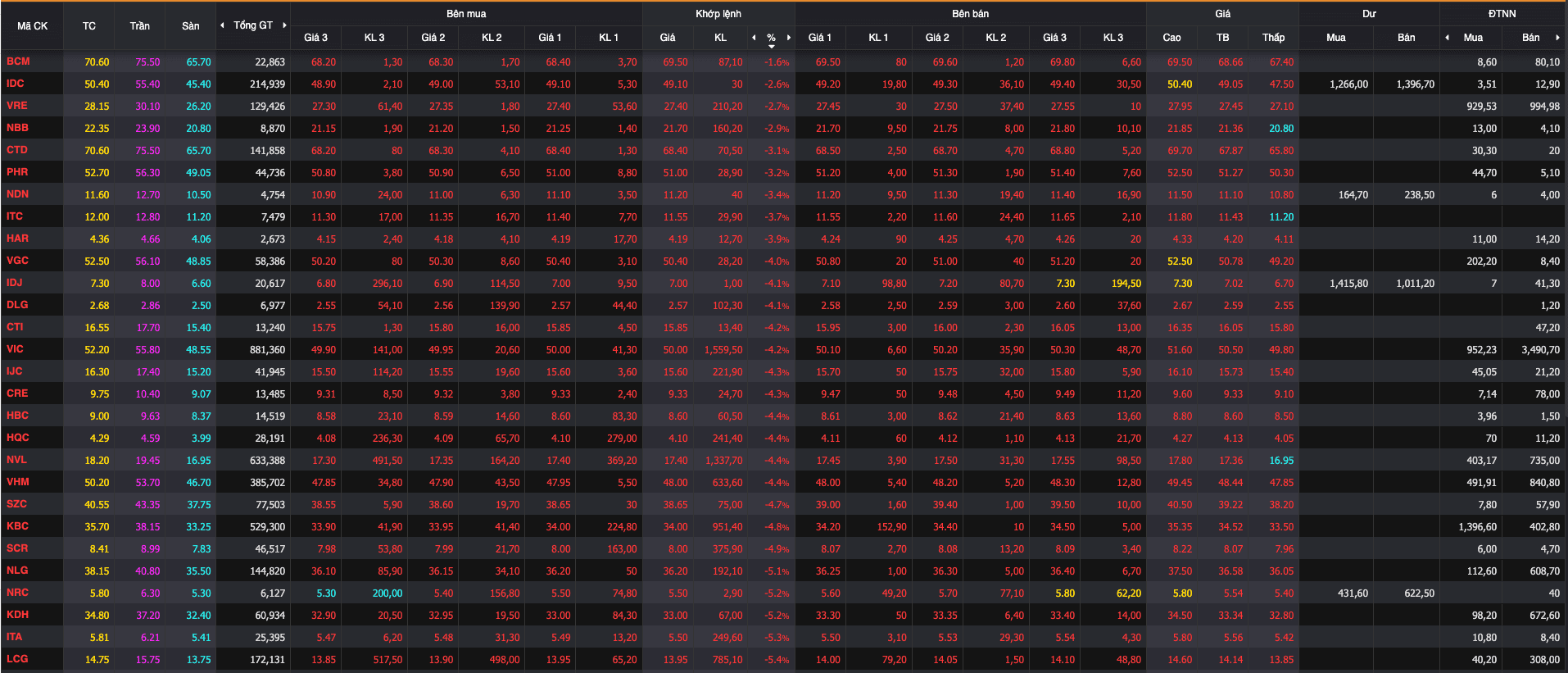The image size is (1568, 673).
Task: Open the BCM stock symbol
Action: [x=18, y=61]
